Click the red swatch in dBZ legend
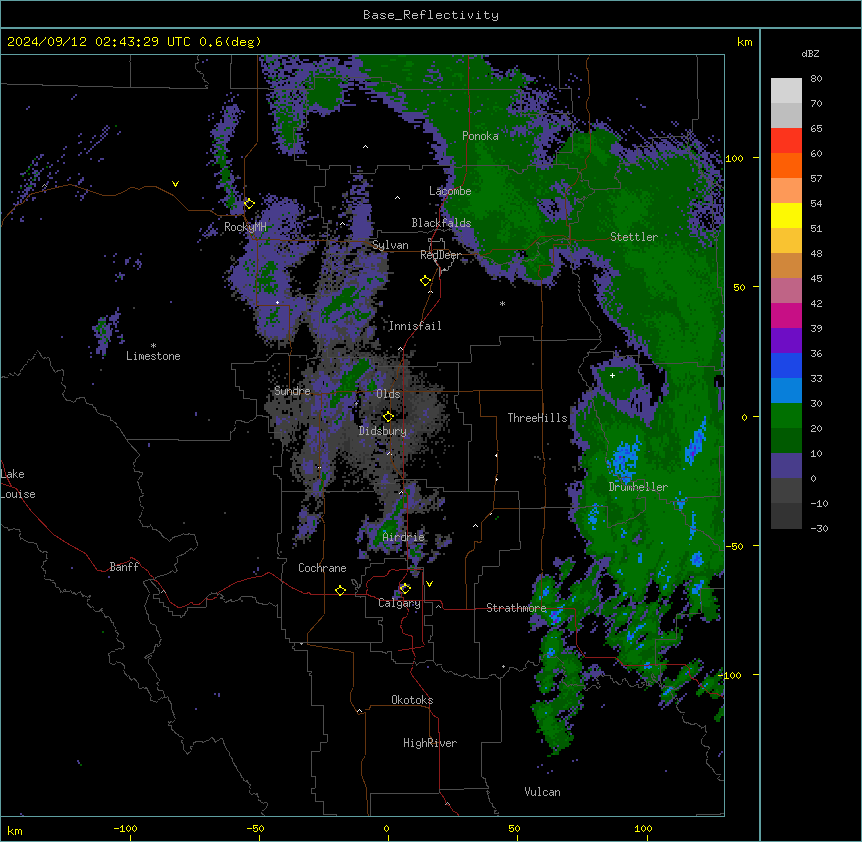This screenshot has height=842, width=862. click(x=786, y=140)
